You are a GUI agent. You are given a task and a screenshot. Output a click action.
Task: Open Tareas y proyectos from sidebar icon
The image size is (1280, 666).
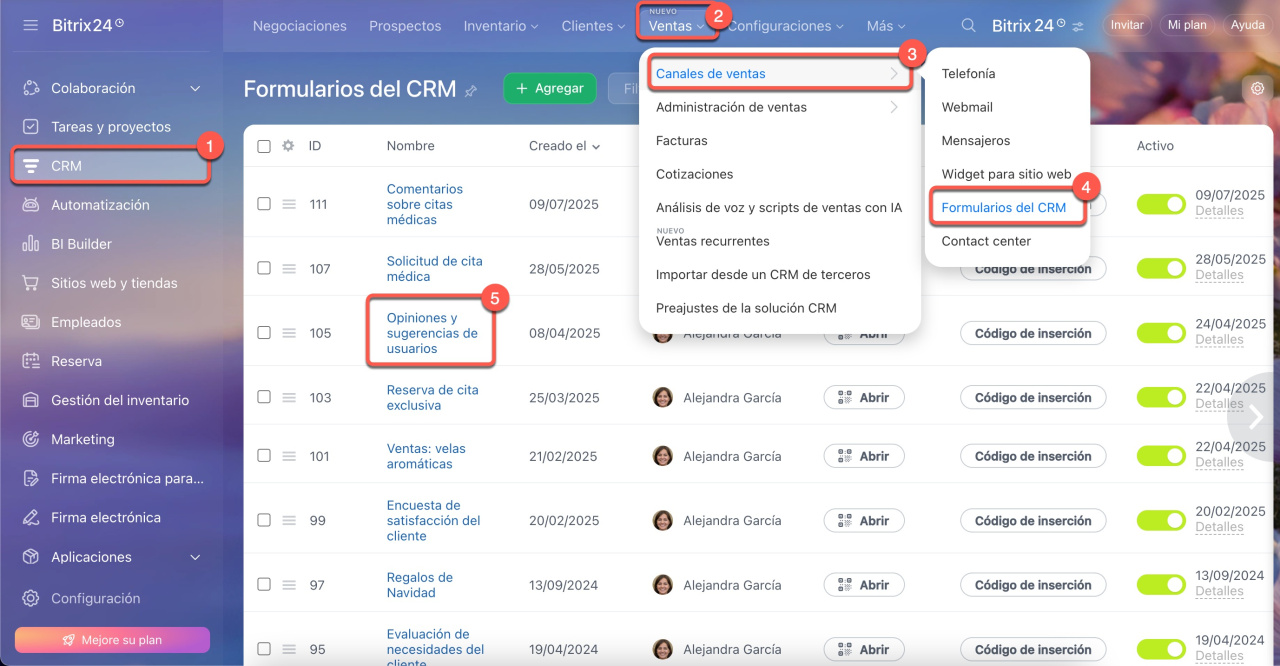click(x=31, y=127)
